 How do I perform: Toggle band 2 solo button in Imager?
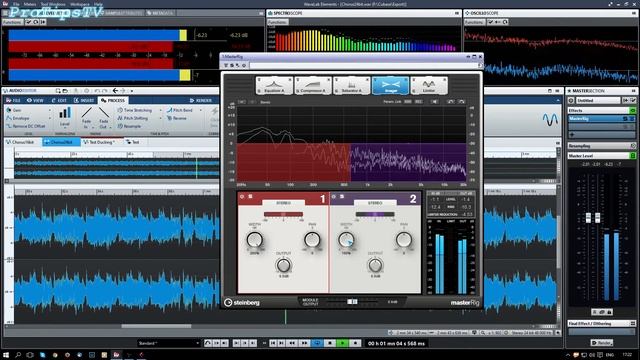(342, 197)
